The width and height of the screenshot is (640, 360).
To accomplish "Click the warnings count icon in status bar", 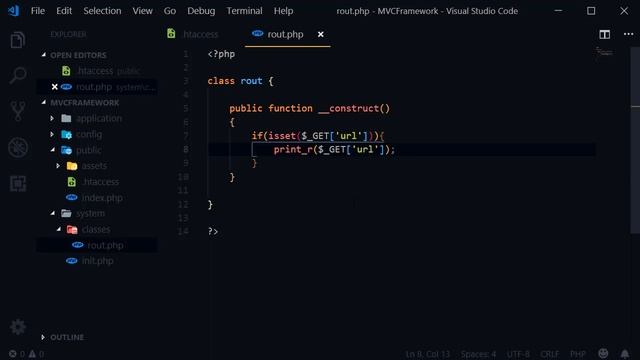I will (x=32, y=354).
